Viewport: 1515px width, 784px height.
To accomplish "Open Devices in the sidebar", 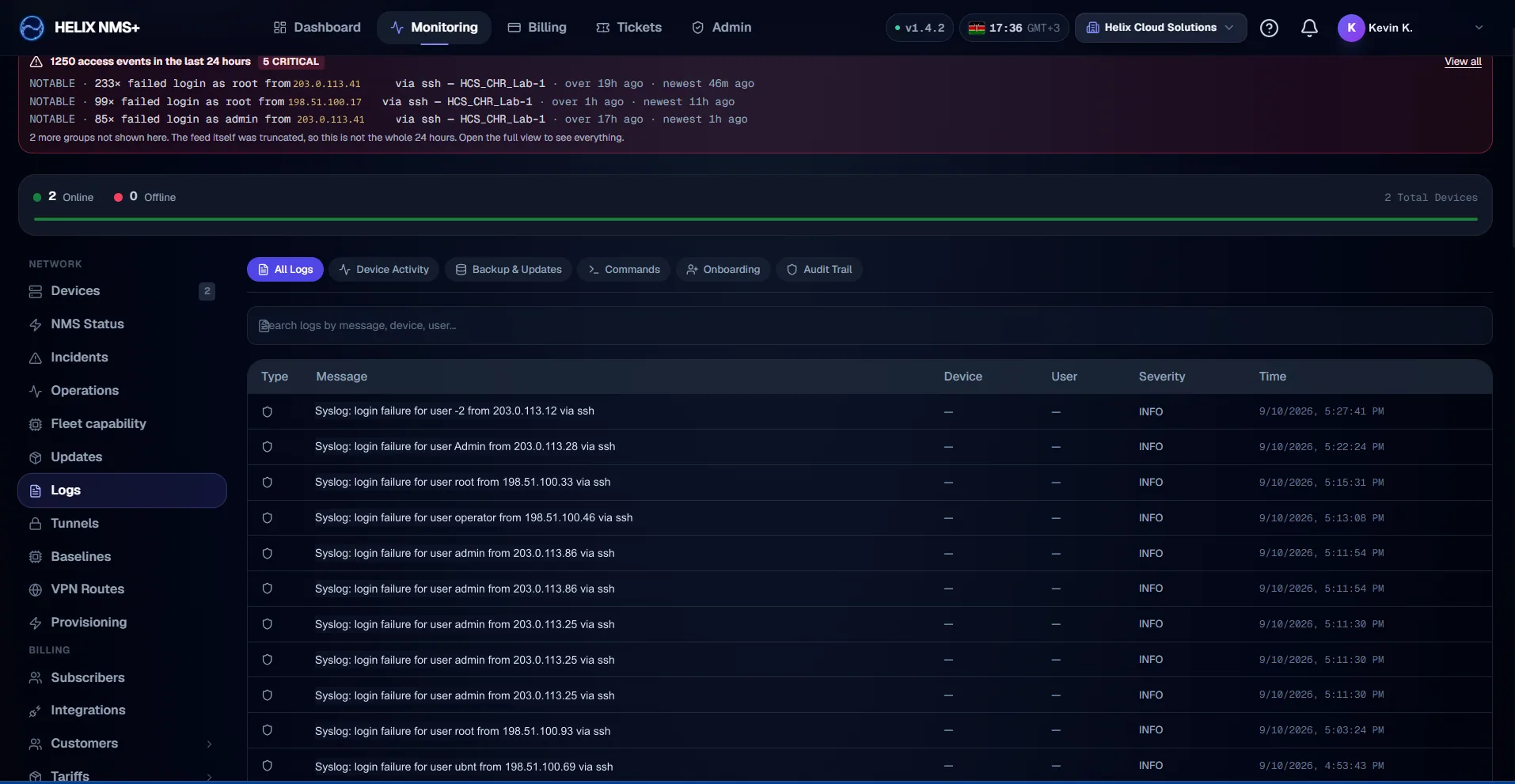I will 122,291.
